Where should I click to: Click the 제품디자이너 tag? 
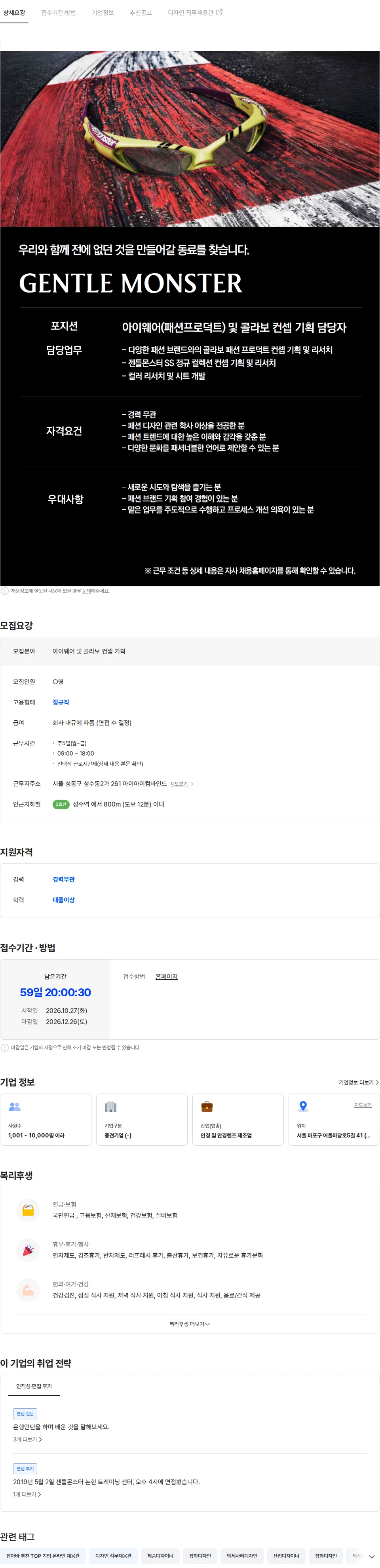pyautogui.click(x=160, y=1556)
